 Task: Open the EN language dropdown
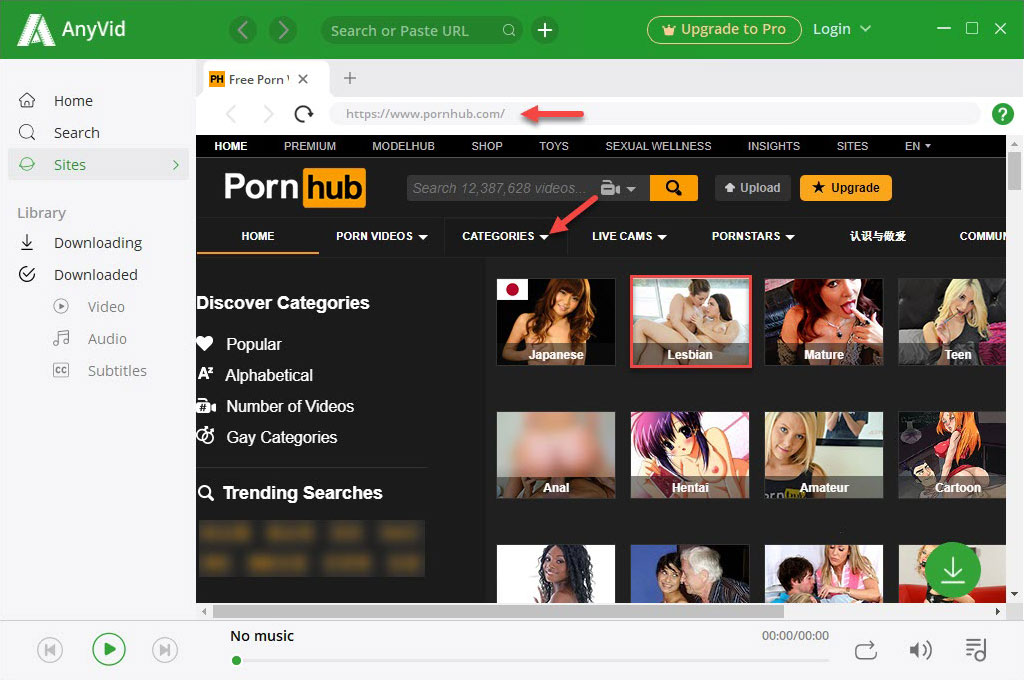click(x=918, y=146)
